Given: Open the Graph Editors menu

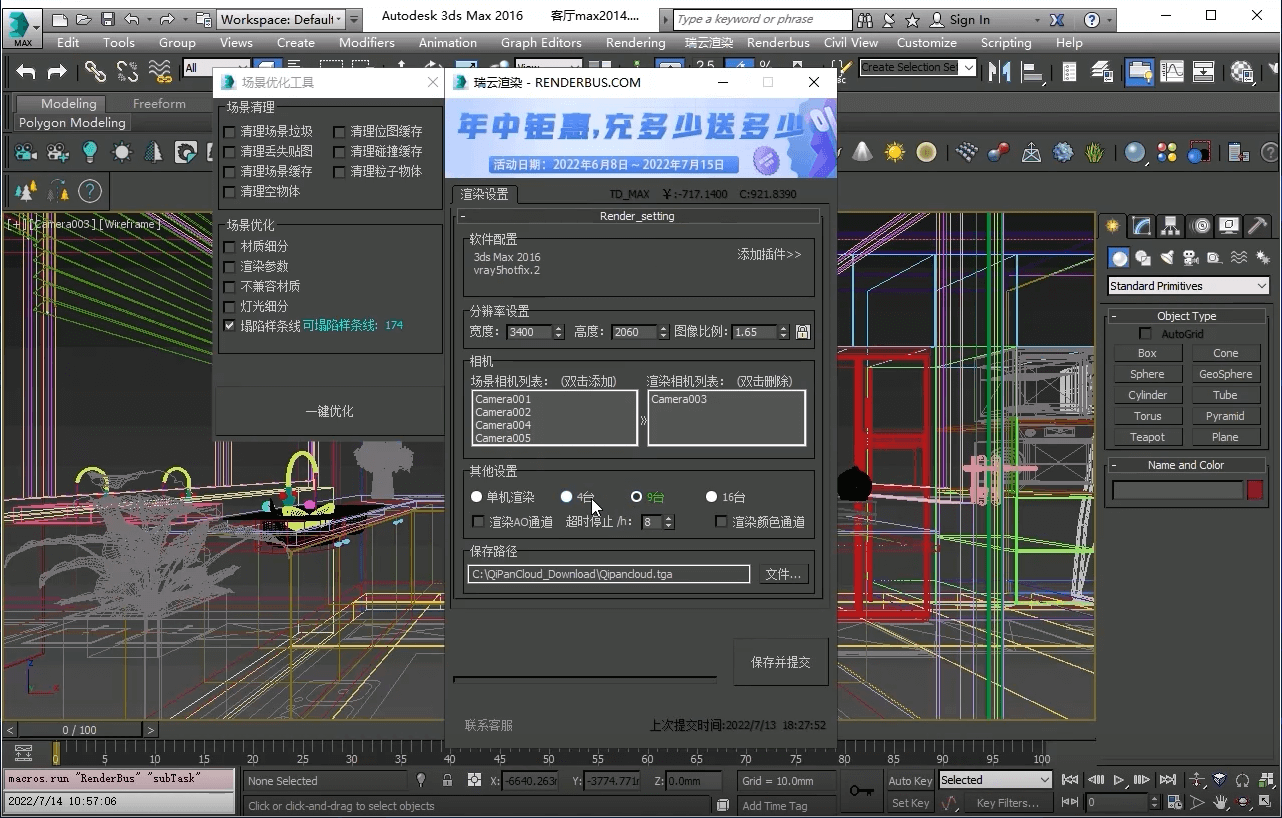Looking at the screenshot, I should coord(541,42).
